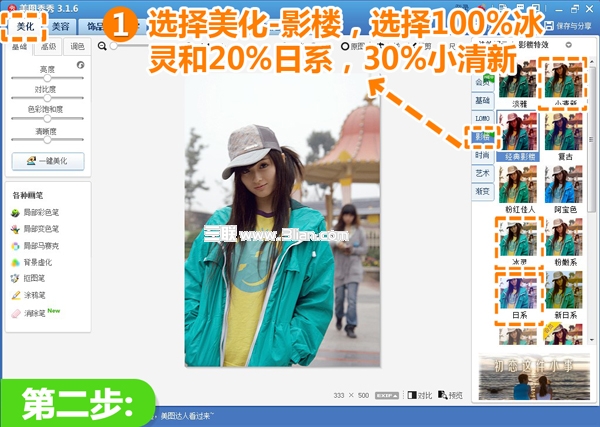This screenshot has width=600, height=427.
Task: Open the 饰品 accessories tab
Action: tap(94, 26)
